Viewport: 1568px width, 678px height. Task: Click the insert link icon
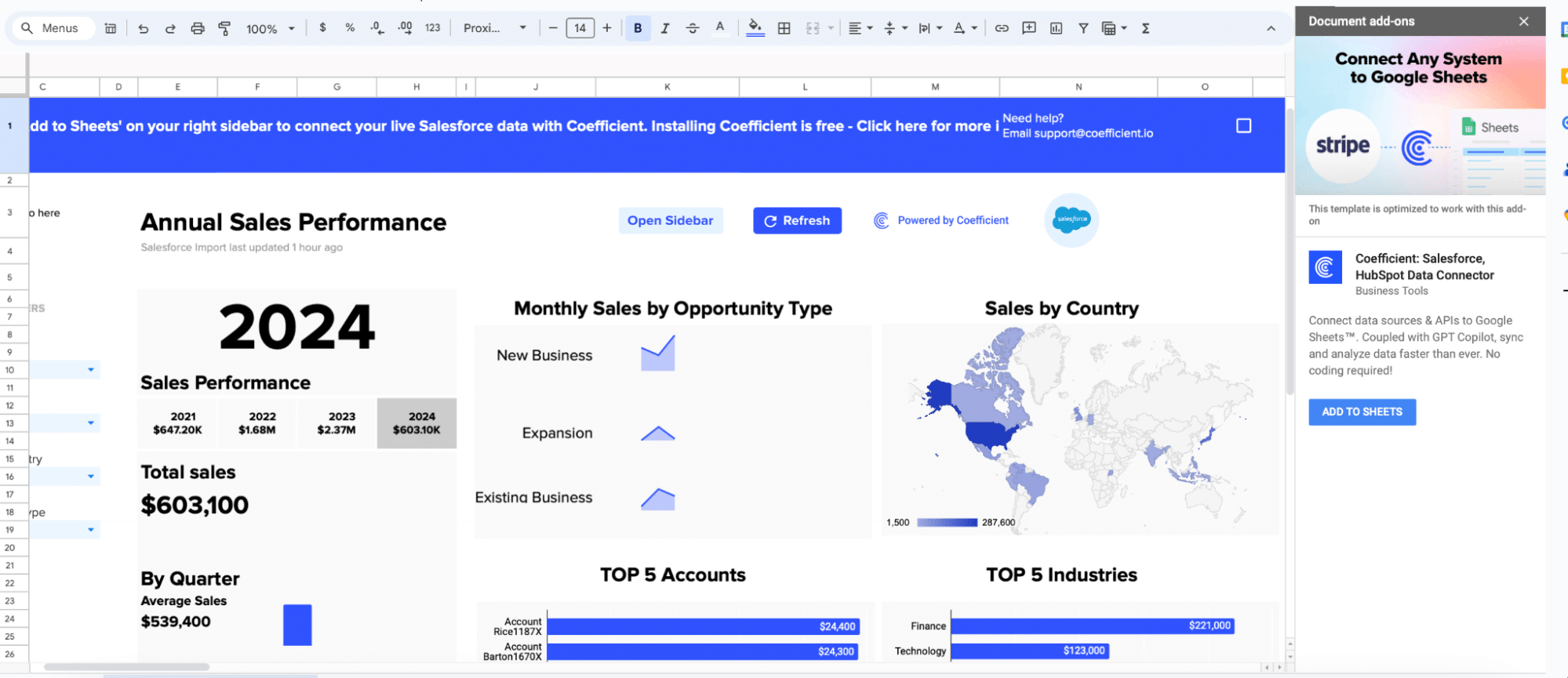(1002, 28)
